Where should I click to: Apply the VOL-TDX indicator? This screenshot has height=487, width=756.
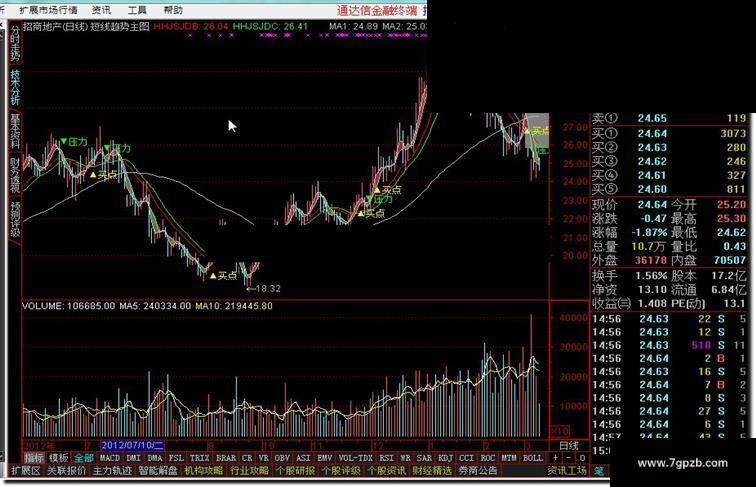(x=356, y=458)
